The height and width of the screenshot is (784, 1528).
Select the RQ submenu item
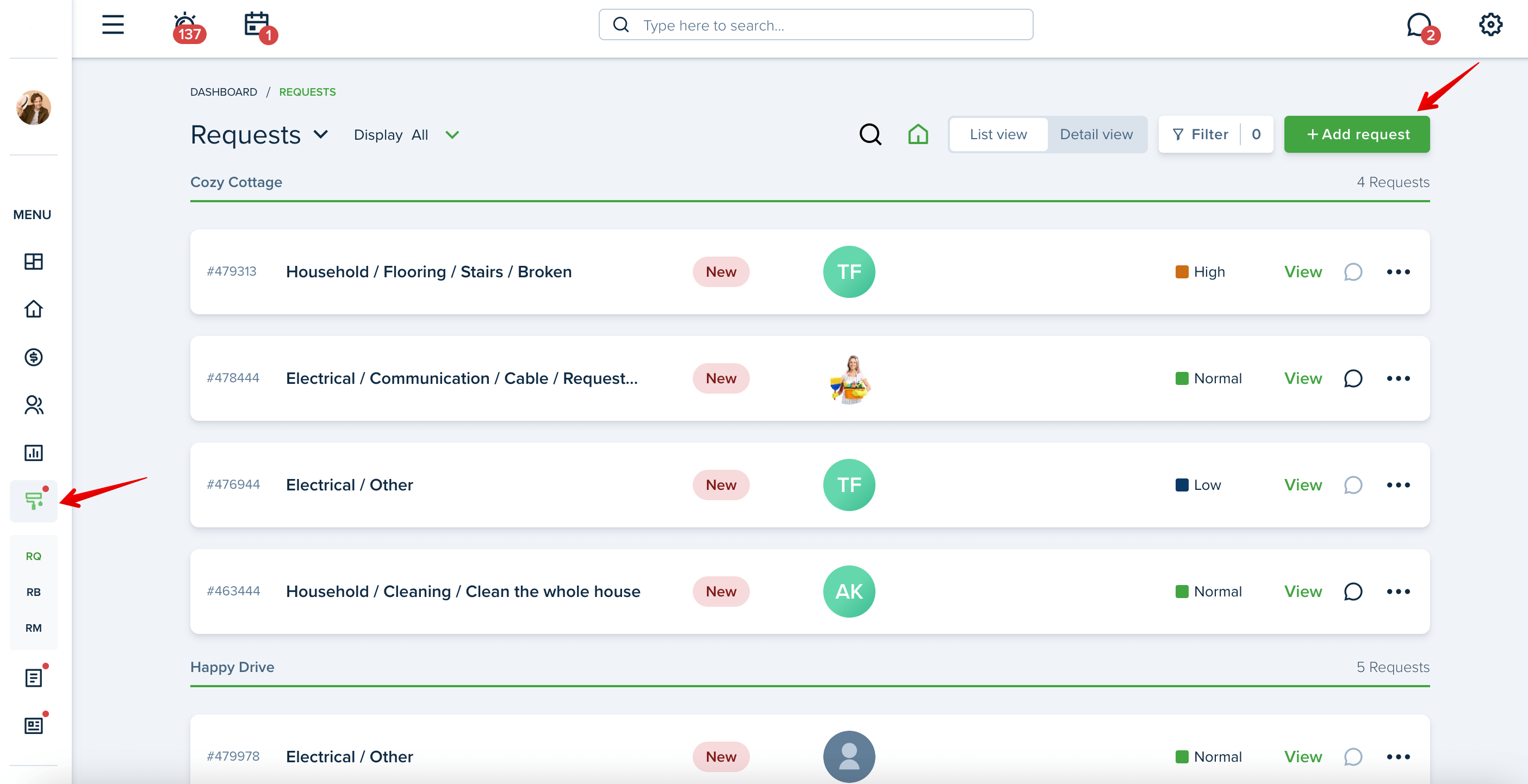coord(33,556)
